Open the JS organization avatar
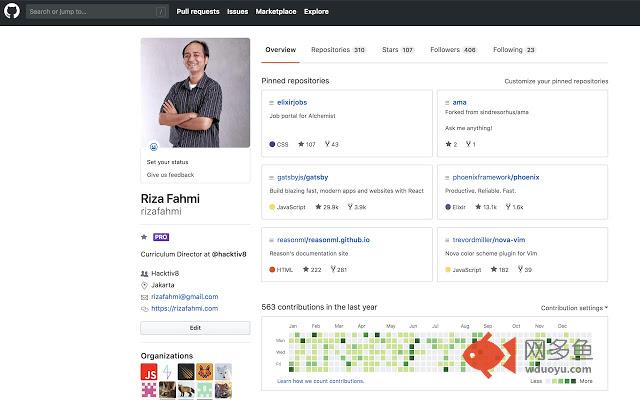The image size is (640, 400). (149, 372)
